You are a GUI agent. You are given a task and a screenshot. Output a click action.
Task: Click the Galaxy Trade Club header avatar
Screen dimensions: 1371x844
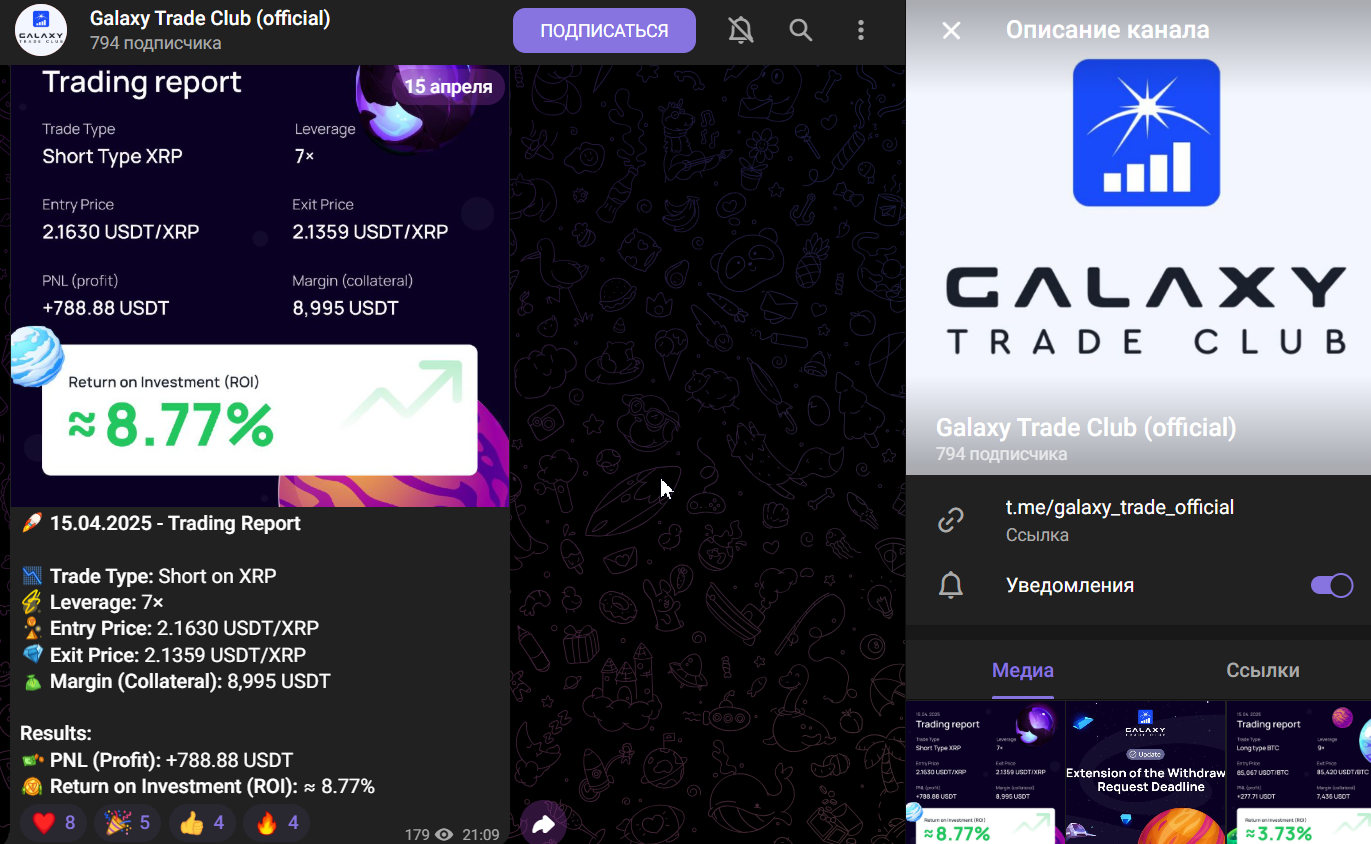pyautogui.click(x=41, y=31)
